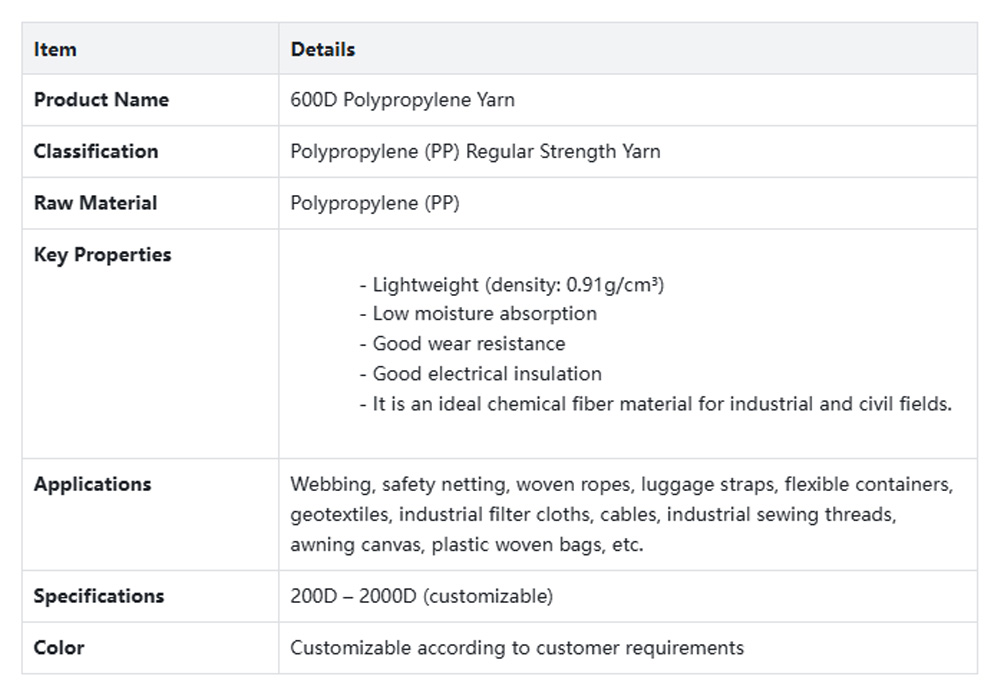Click the 'Lightweight (density: 0.91g/cm³)' line

click(511, 285)
